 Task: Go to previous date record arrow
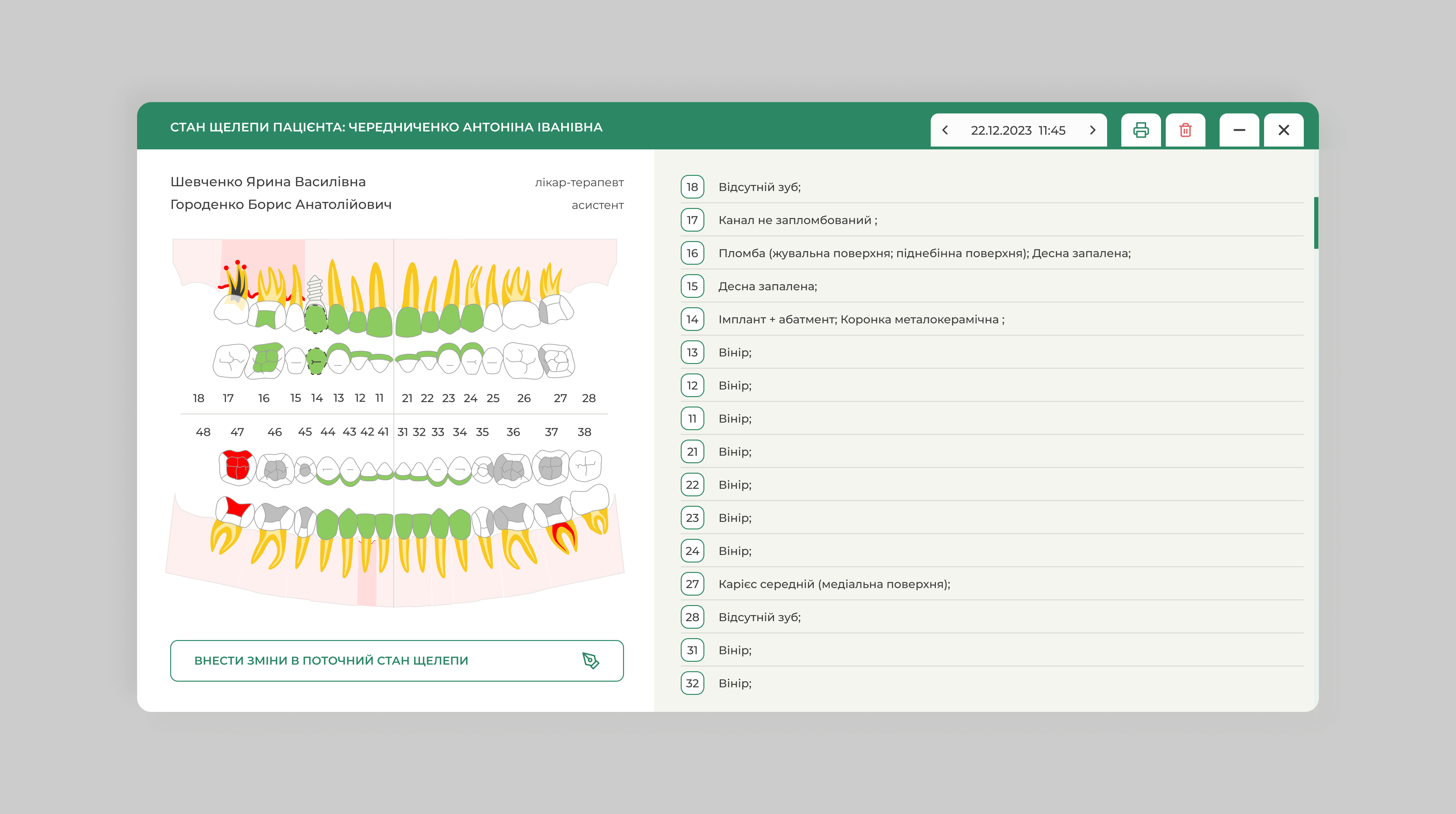945,130
